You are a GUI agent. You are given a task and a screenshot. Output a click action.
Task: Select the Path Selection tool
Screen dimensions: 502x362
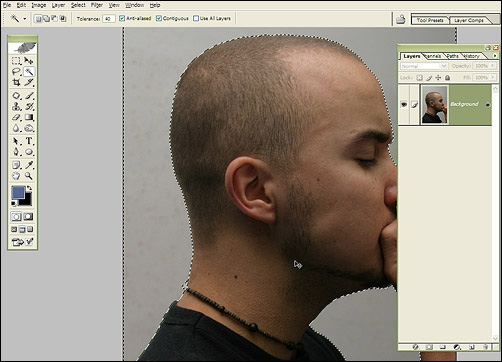[x=16, y=141]
